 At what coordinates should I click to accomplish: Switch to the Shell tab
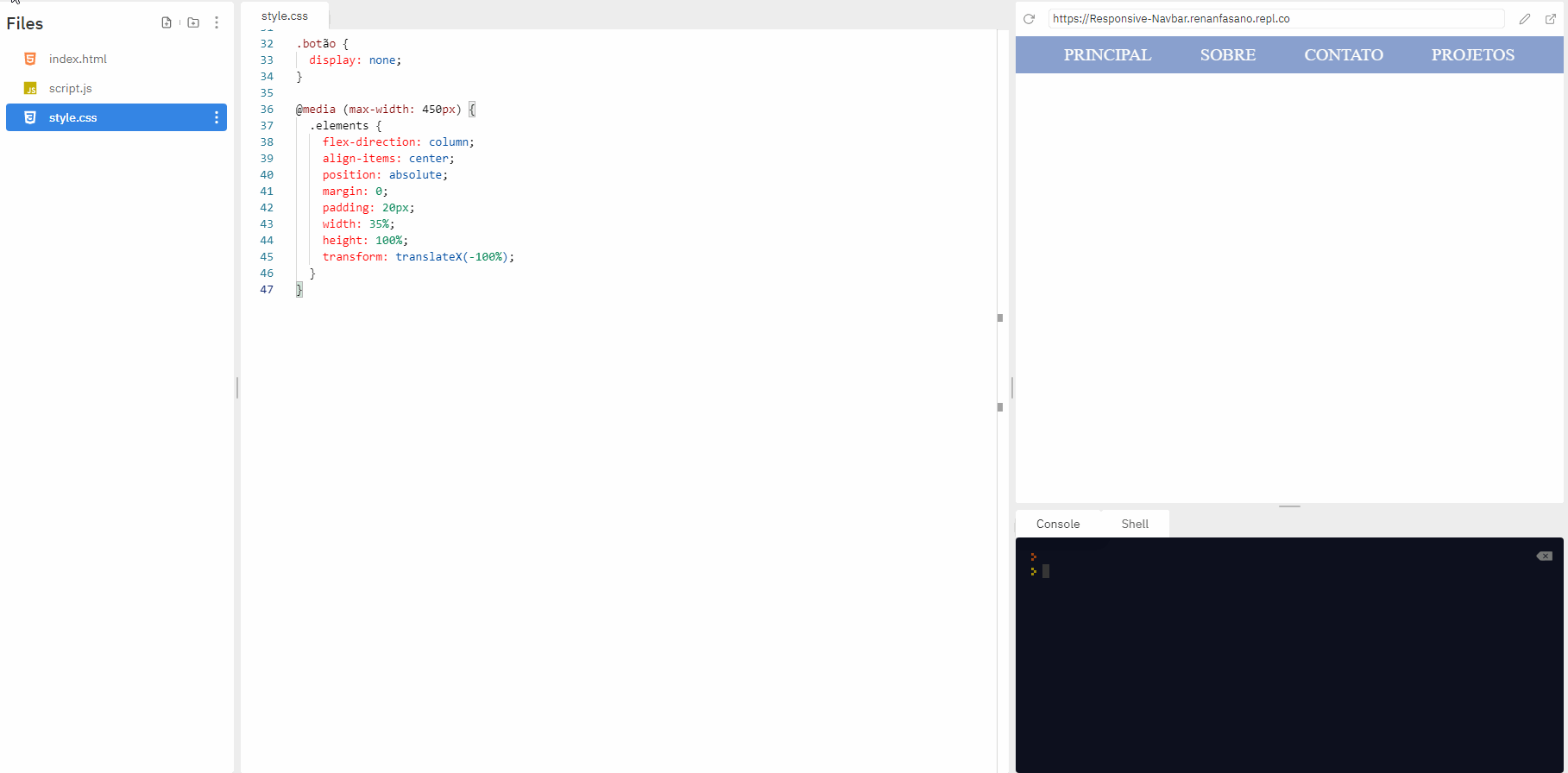tap(1135, 524)
